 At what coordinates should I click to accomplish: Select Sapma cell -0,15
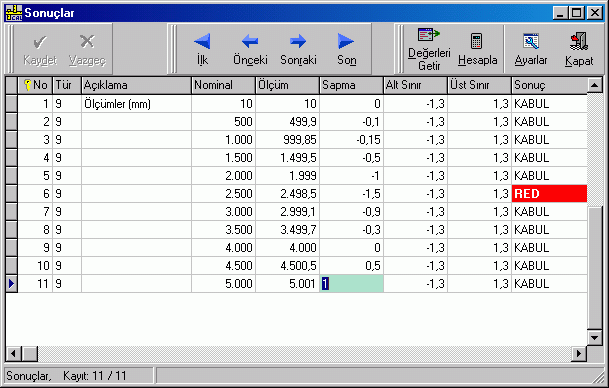pyautogui.click(x=351, y=139)
